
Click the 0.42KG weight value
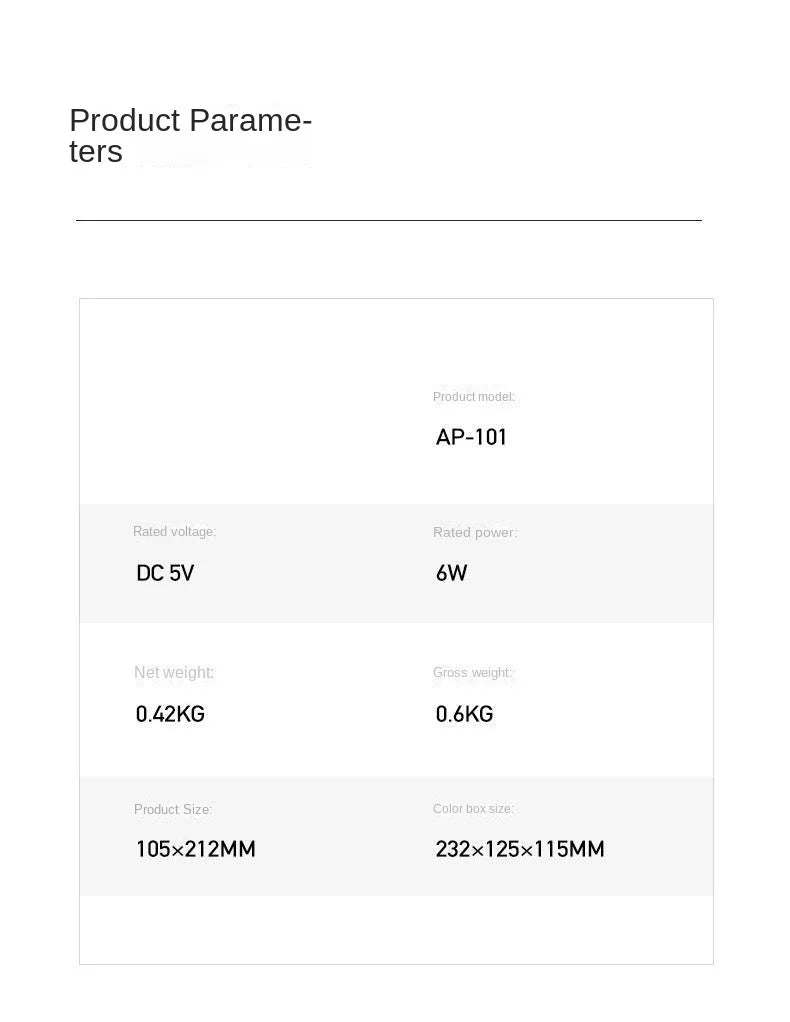[170, 714]
